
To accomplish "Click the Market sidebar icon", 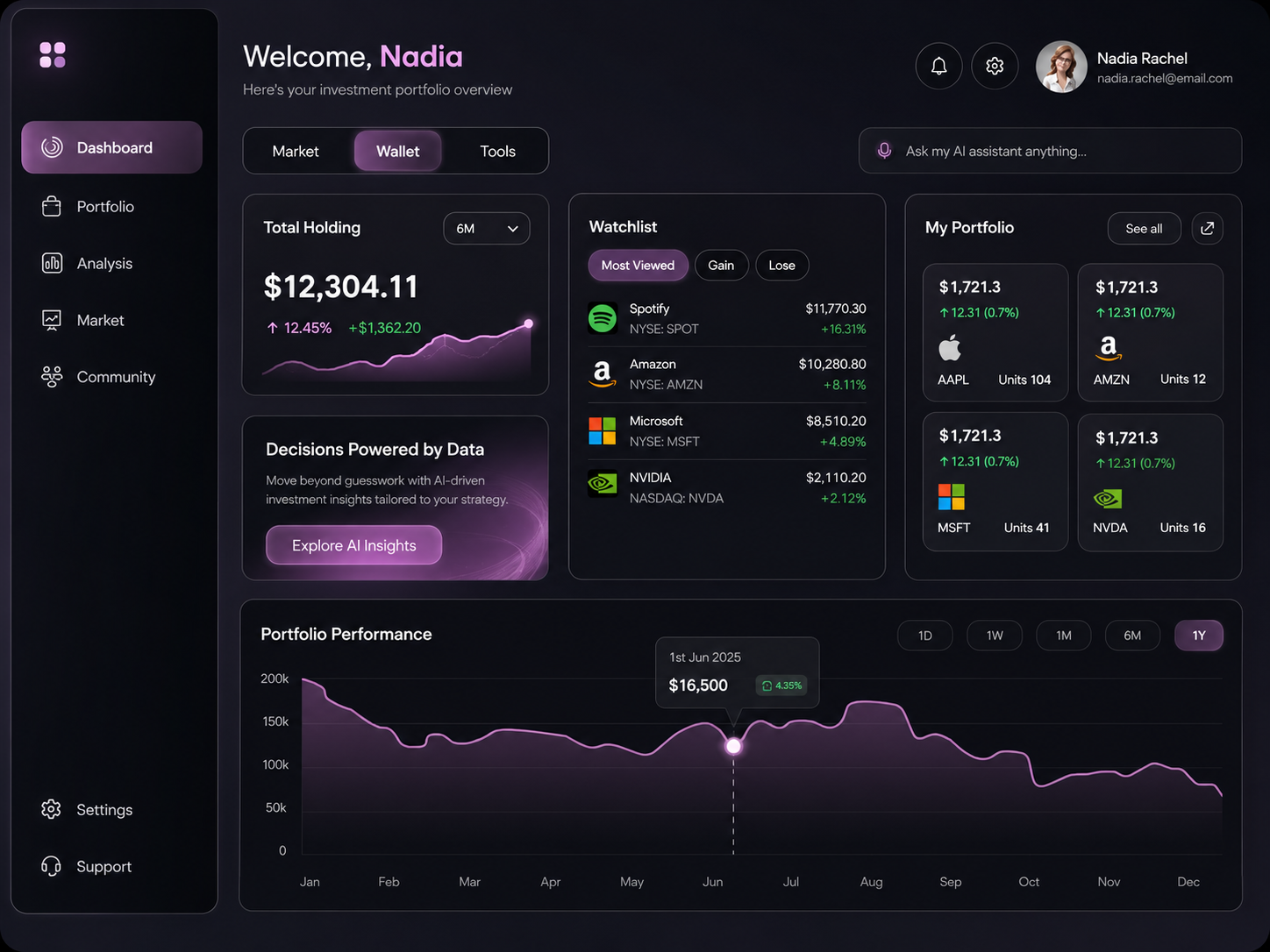I will pyautogui.click(x=52, y=320).
